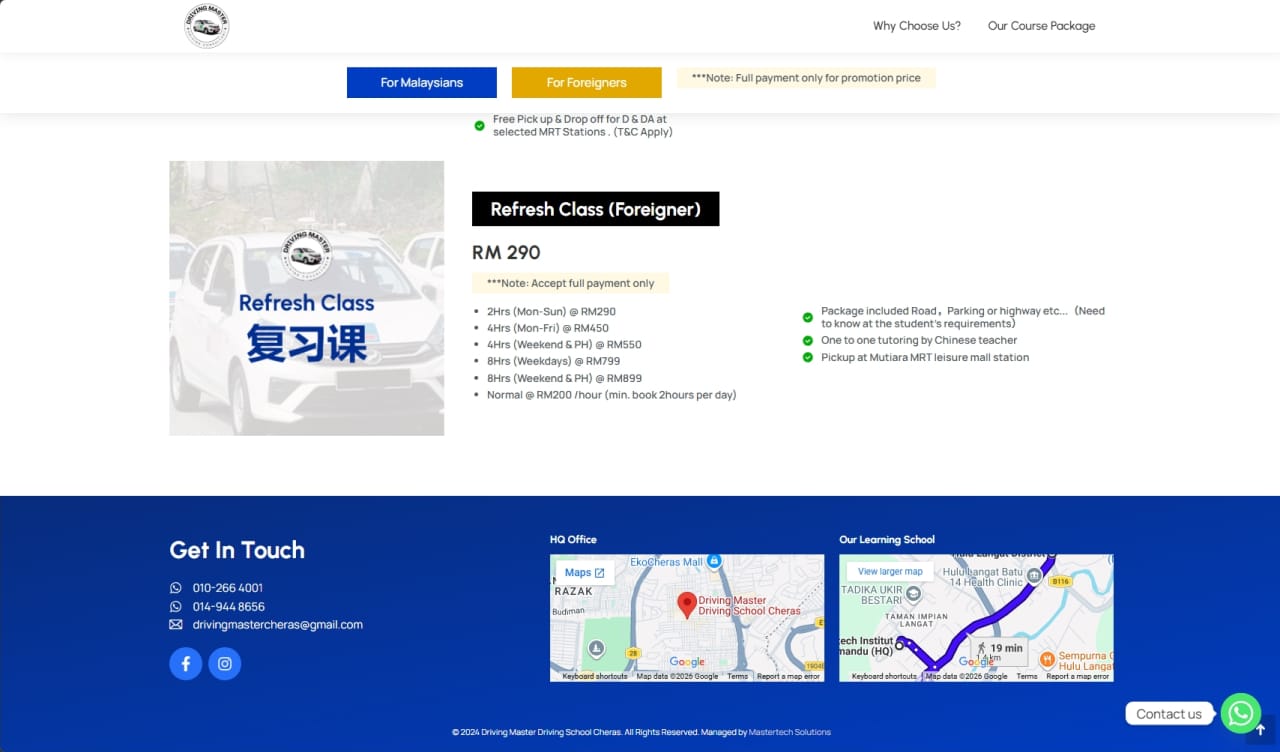Click green check beside Package included Road
The width and height of the screenshot is (1280, 752).
(x=808, y=317)
